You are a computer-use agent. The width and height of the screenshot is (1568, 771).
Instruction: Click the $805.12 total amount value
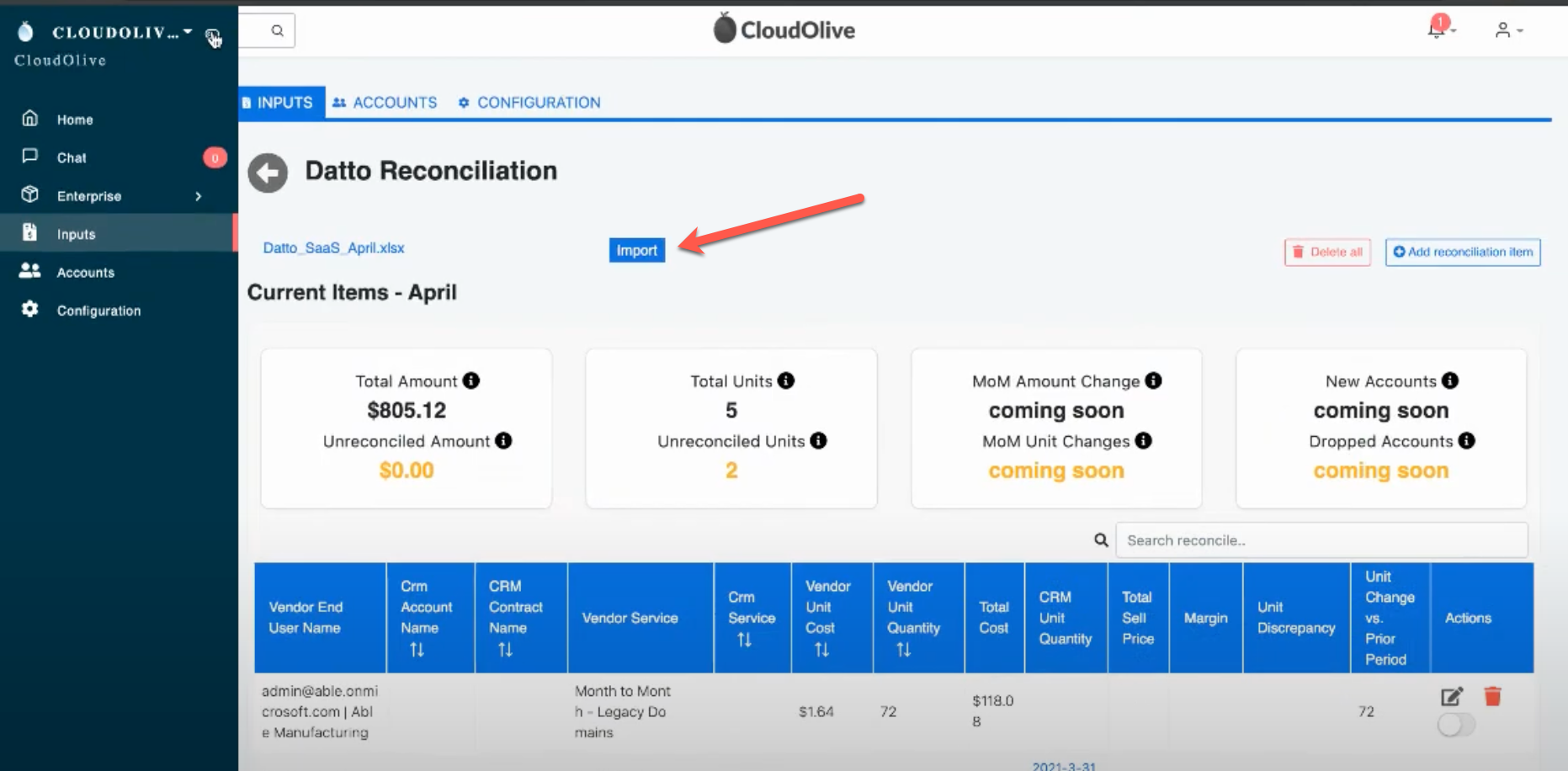(x=407, y=410)
